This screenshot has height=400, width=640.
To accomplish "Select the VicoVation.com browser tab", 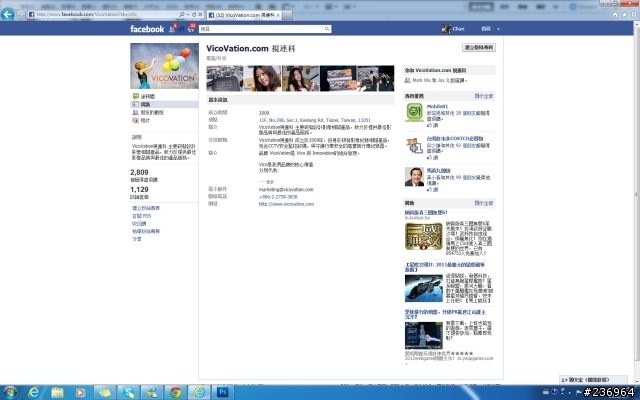I will click(x=243, y=15).
